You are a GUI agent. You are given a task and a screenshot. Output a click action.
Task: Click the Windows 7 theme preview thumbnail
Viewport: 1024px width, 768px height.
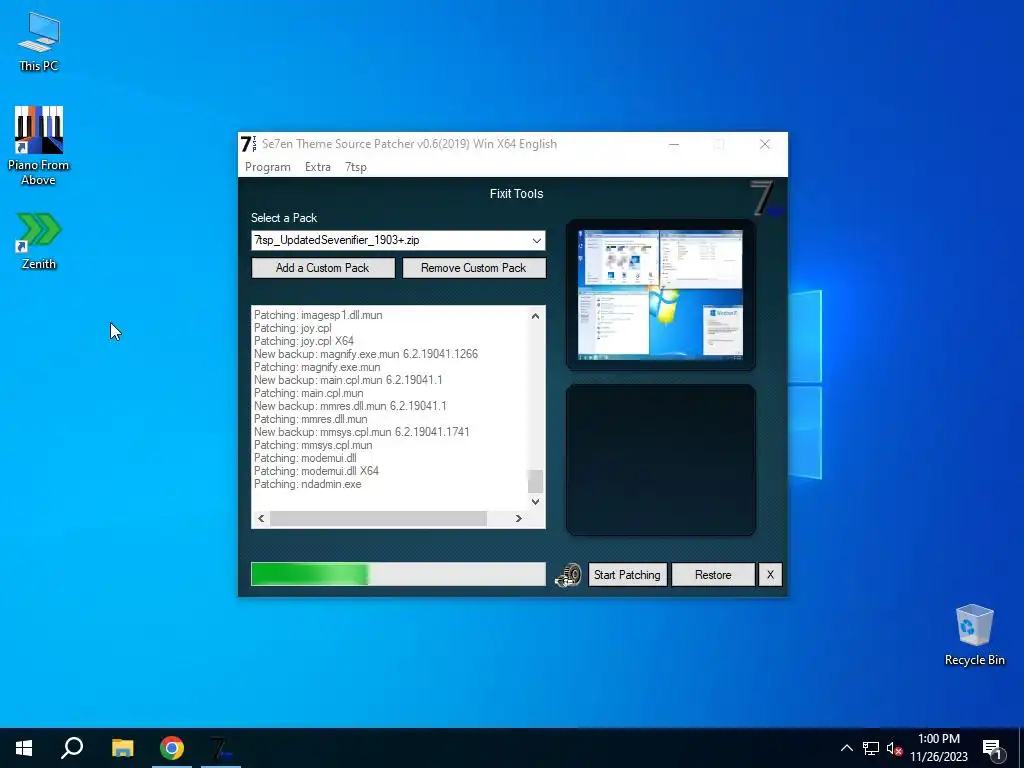pyautogui.click(x=660, y=295)
